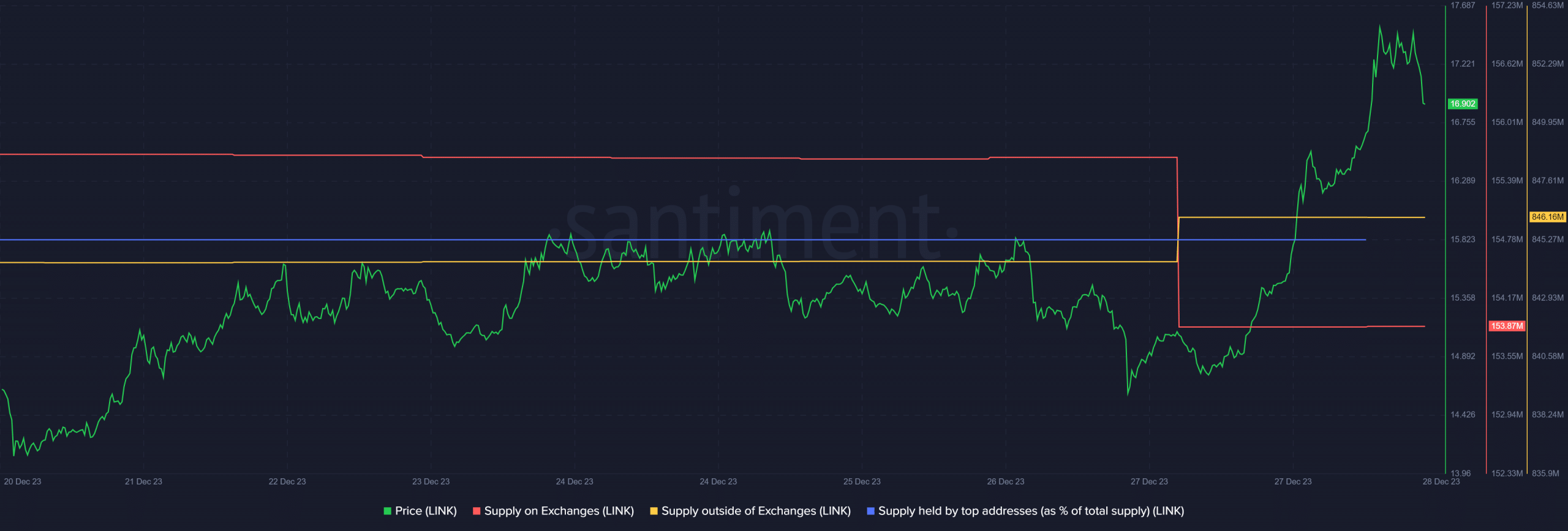This screenshot has height=531, width=1568.
Task: Toggle Supply held by top addresses label
Action: coord(1031,511)
